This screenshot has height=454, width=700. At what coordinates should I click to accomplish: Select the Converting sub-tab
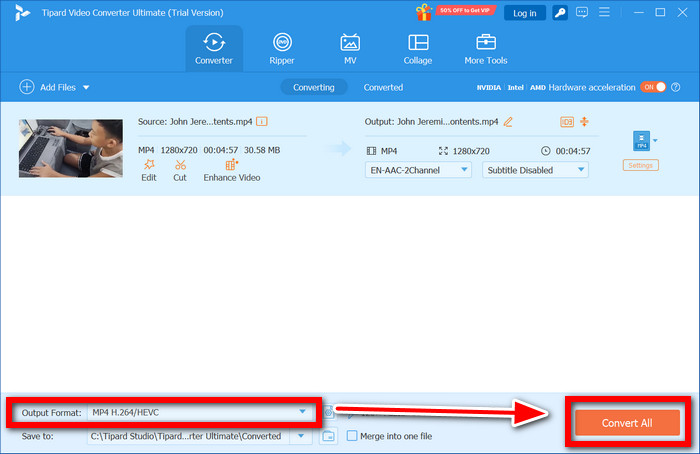pos(313,87)
